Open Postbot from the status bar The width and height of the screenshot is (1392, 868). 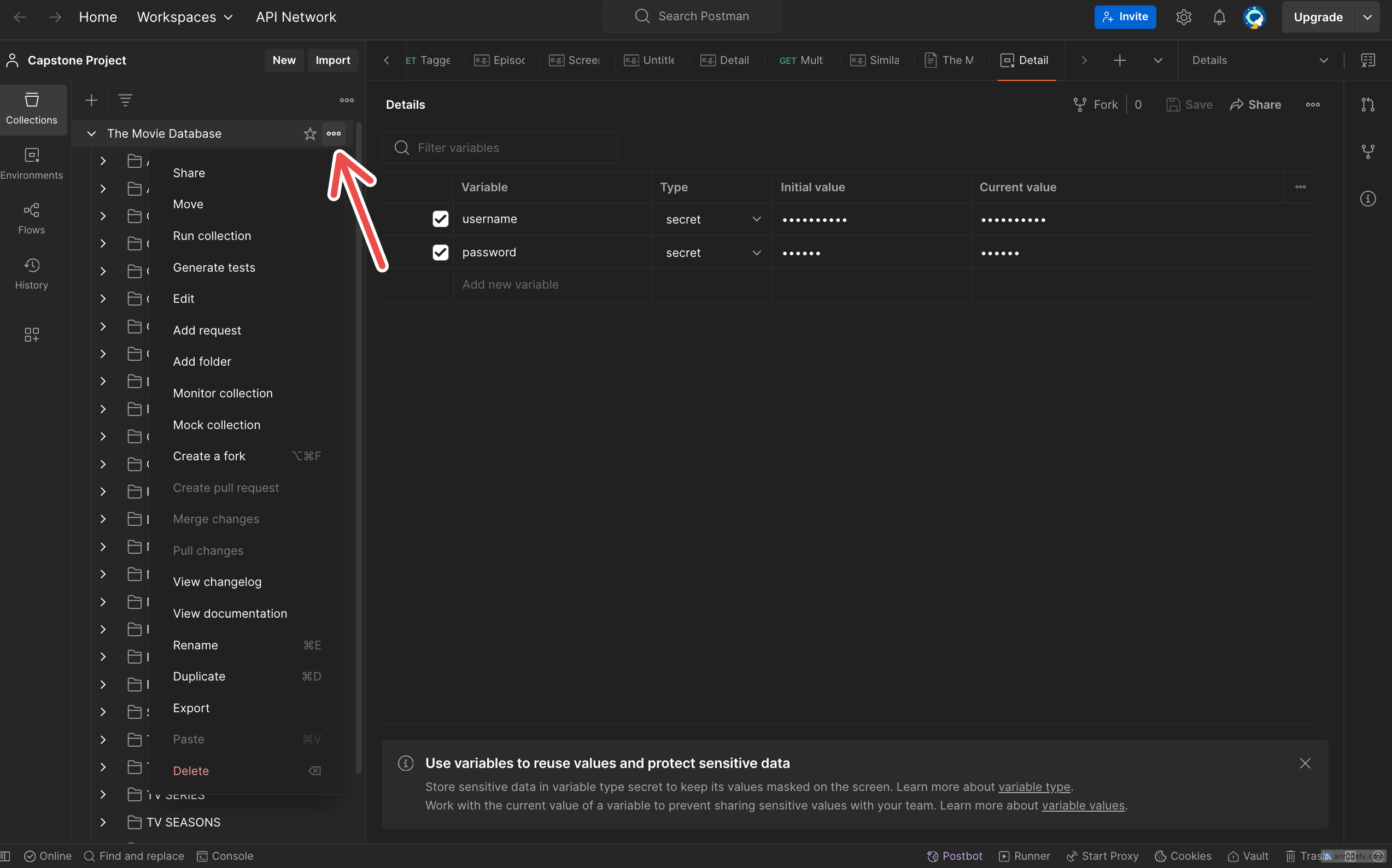[x=955, y=856]
